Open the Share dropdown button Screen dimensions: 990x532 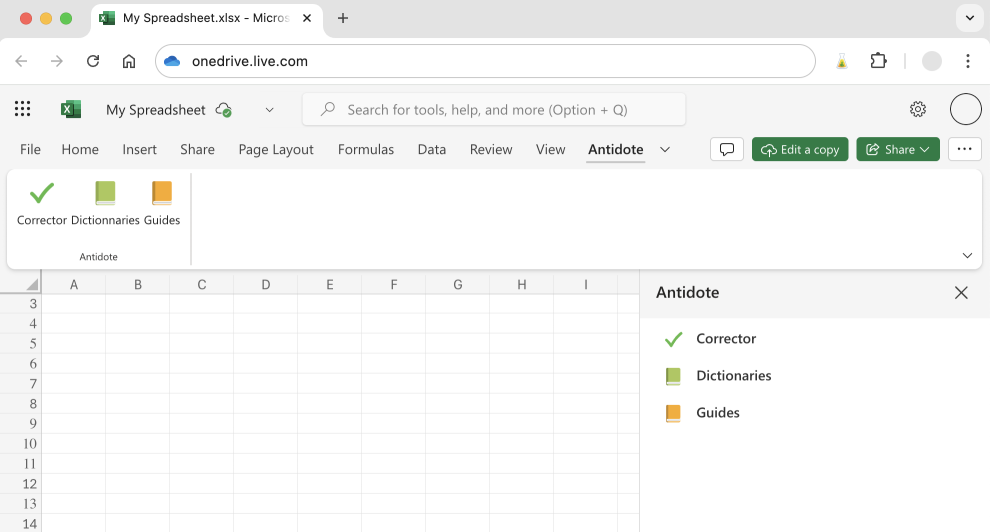[897, 149]
